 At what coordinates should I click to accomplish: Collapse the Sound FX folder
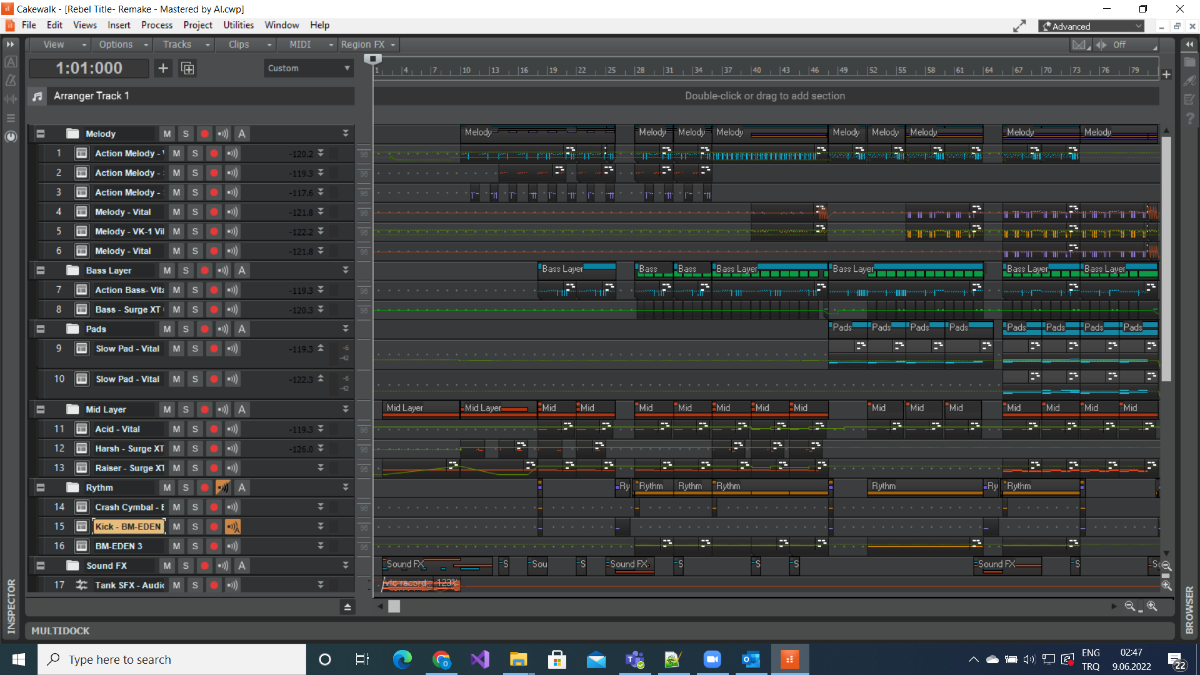(x=41, y=565)
